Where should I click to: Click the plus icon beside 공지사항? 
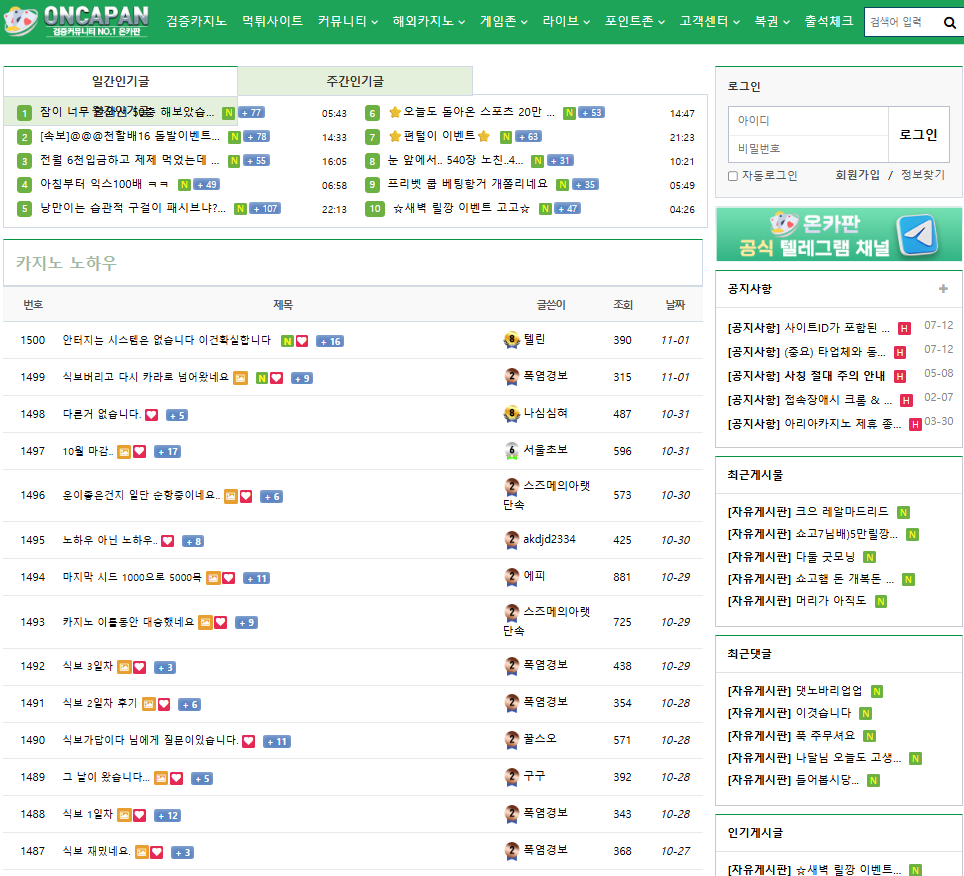tap(942, 289)
